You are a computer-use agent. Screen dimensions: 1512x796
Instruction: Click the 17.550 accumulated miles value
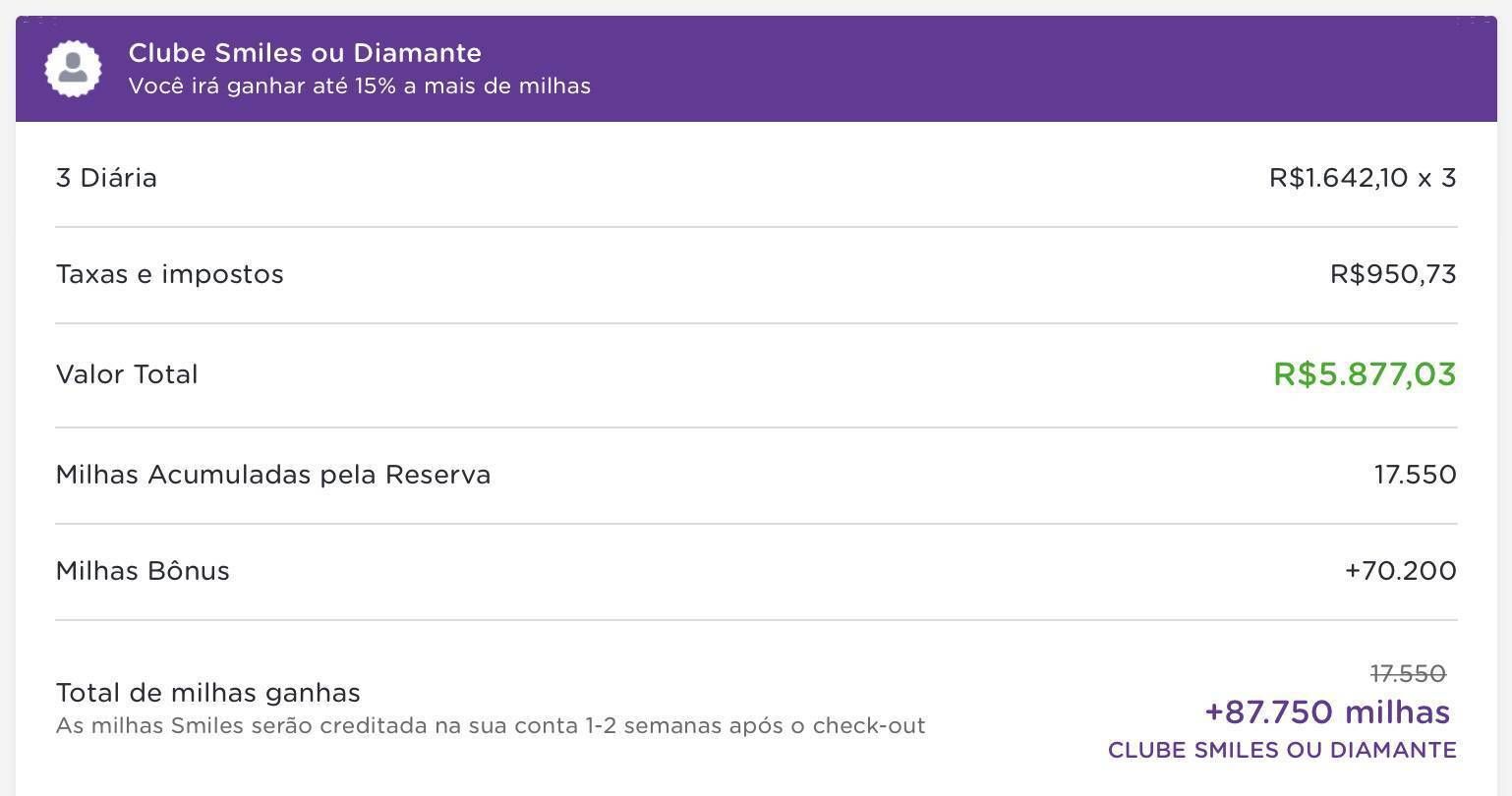point(1416,475)
